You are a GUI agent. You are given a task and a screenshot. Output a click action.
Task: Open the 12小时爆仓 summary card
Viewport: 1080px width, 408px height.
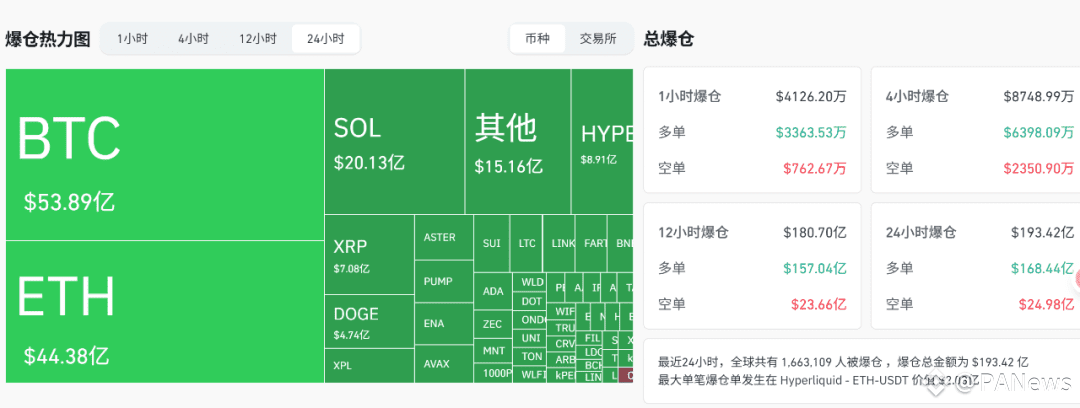click(x=752, y=266)
